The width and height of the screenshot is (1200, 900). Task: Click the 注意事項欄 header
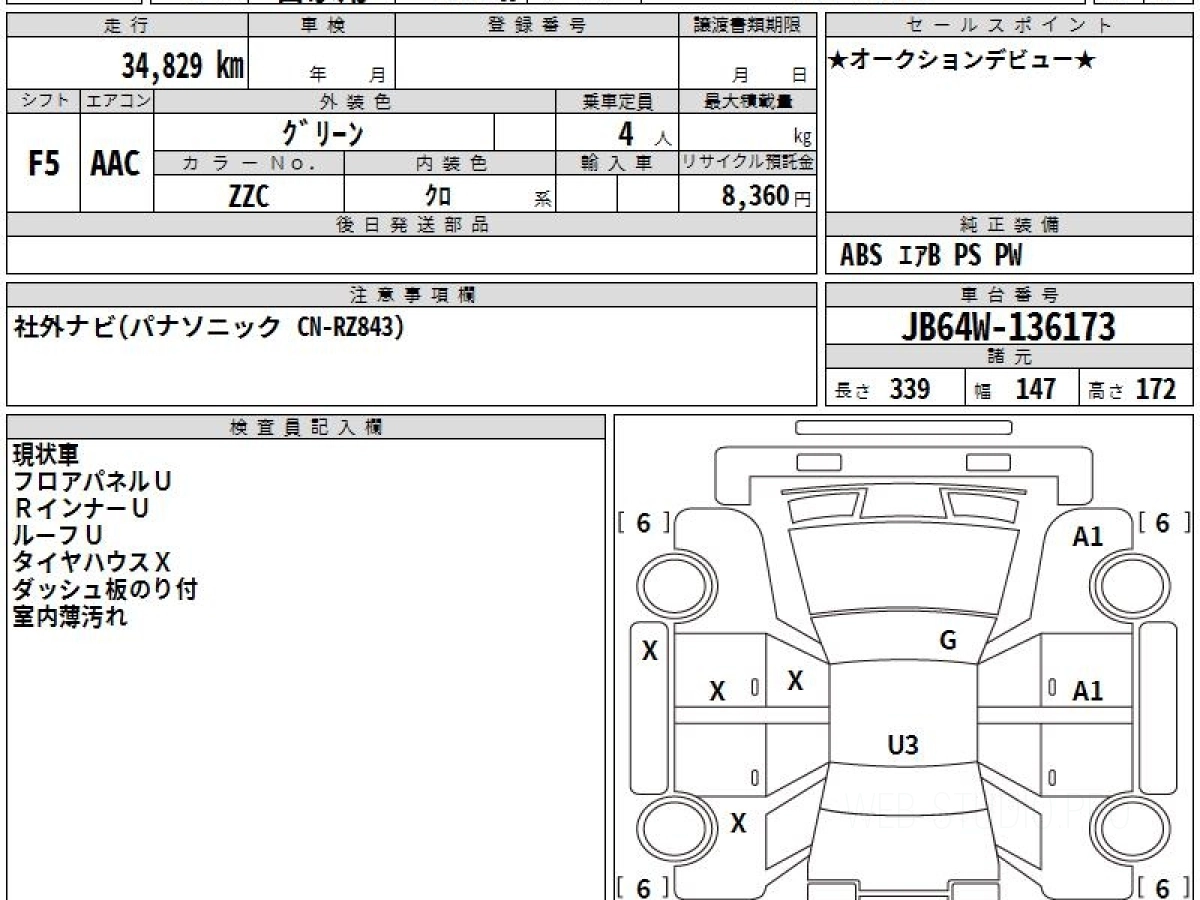click(x=412, y=295)
